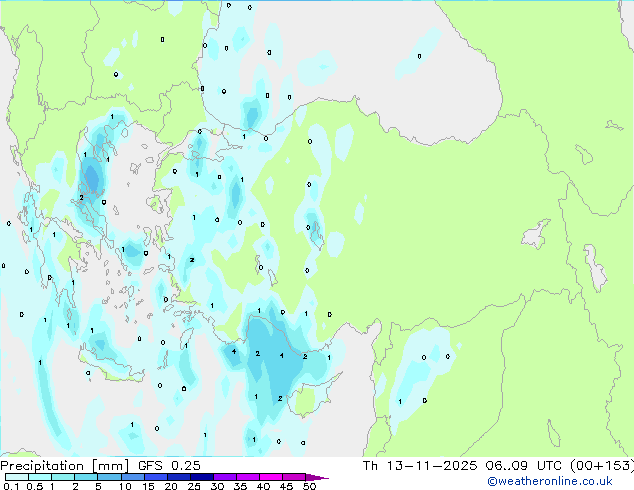Screen dimensions: 634x490
Task: Click the "0.5" legend scale value
Action: click(34, 486)
